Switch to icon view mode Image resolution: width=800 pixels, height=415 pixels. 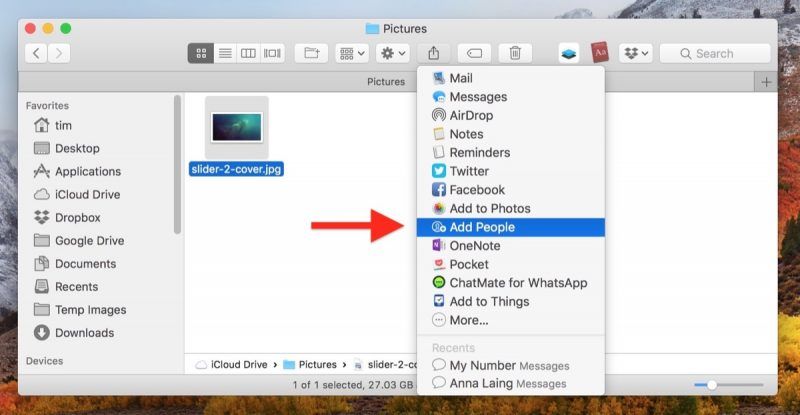point(201,53)
